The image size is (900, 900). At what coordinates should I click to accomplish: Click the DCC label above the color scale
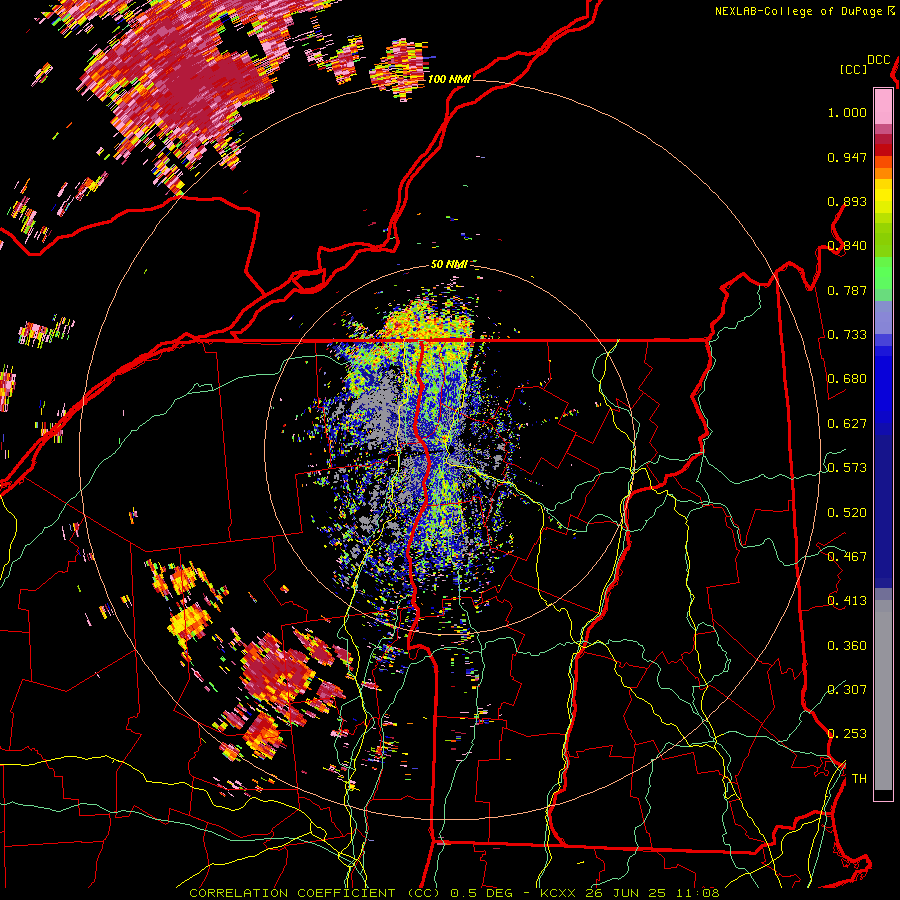[879, 60]
